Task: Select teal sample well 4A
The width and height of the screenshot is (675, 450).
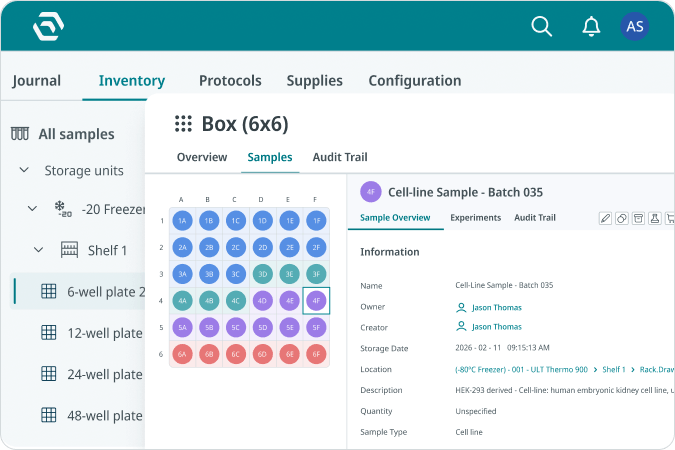Action: click(183, 301)
